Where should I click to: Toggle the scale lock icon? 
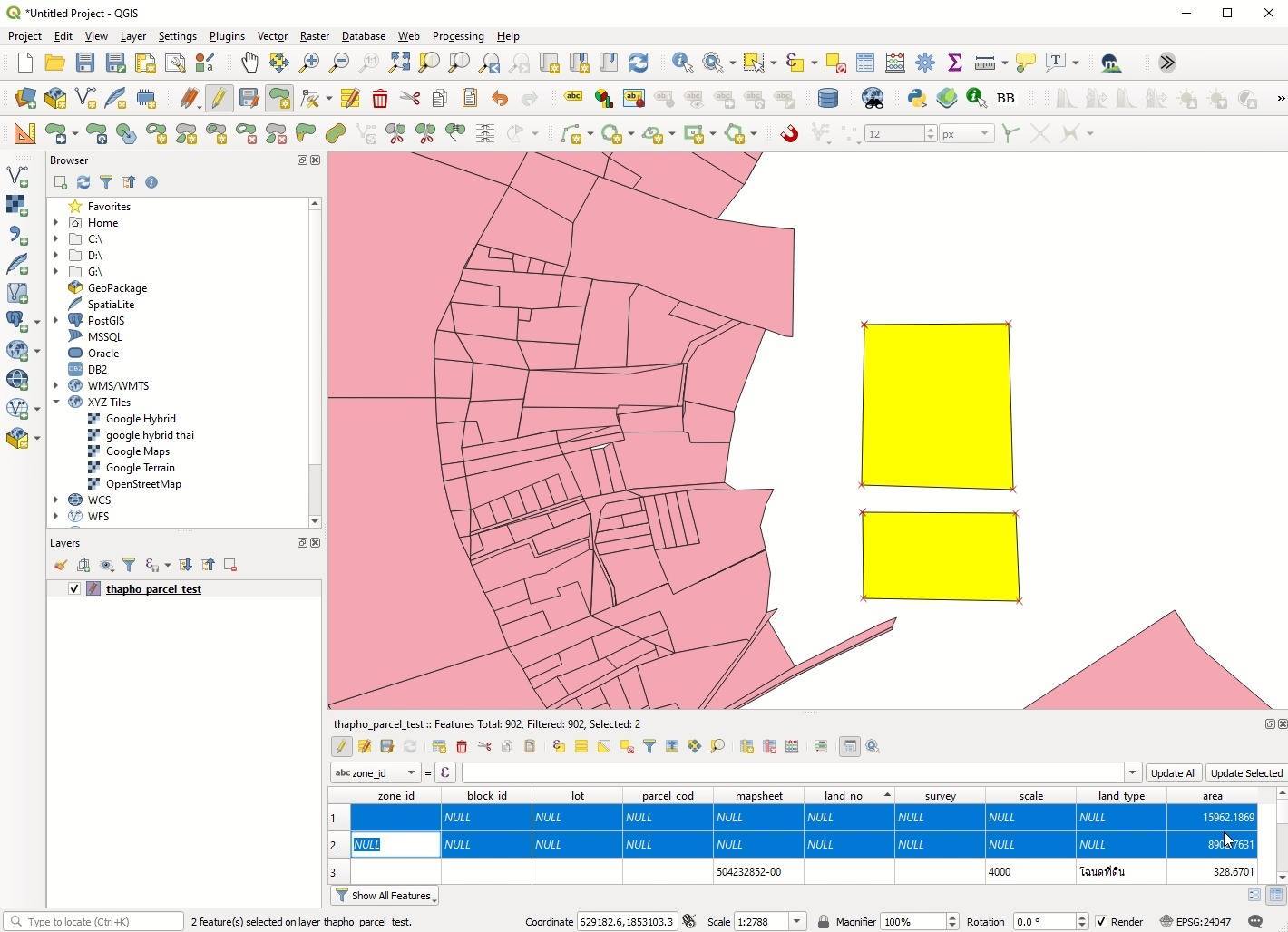[x=823, y=921]
